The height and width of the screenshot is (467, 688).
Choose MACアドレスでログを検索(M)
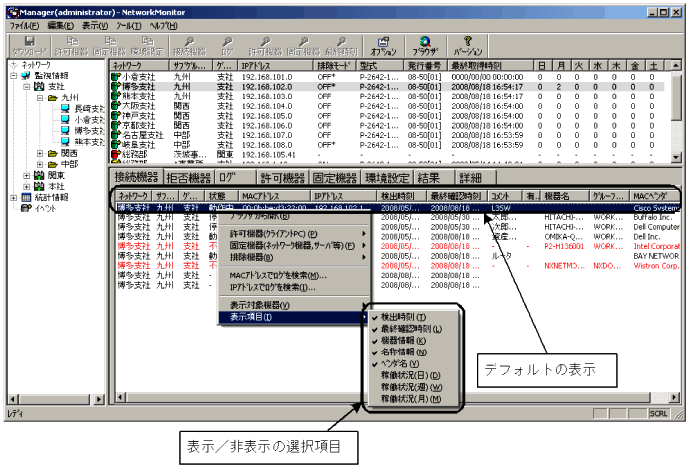click(294, 276)
